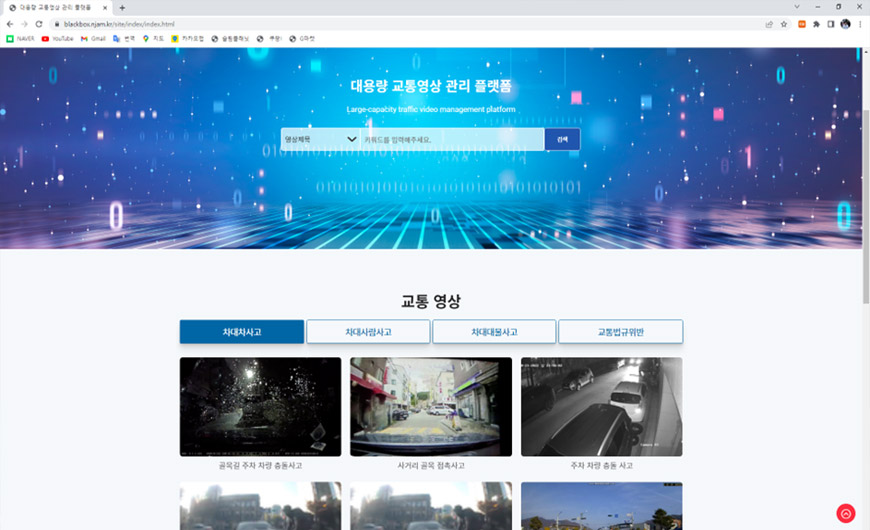Switch to the 차대사람사고 tab

[368, 332]
